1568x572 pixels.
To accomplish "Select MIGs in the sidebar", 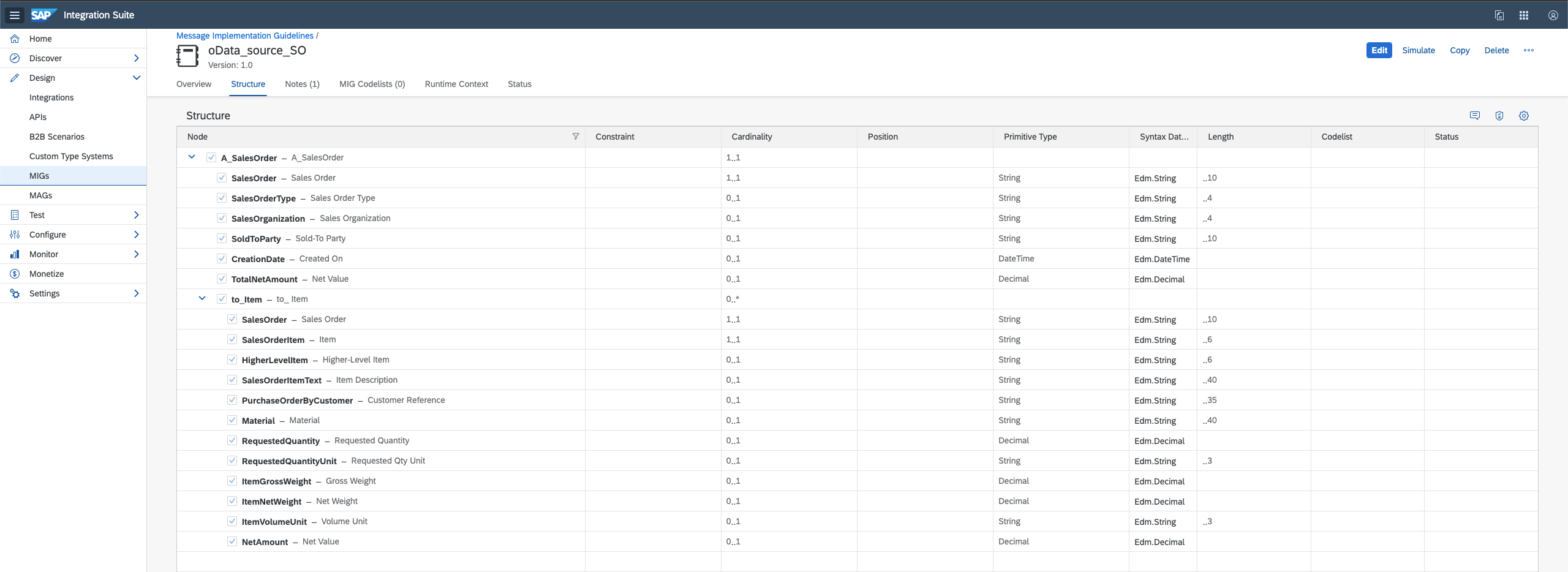I will pyautogui.click(x=73, y=176).
